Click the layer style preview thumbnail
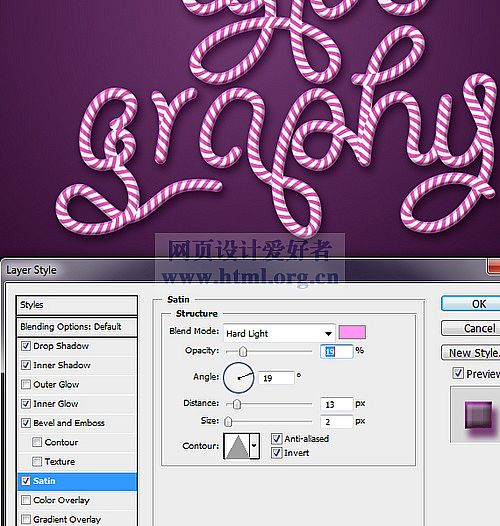Screen dimensions: 500x526 (478, 415)
